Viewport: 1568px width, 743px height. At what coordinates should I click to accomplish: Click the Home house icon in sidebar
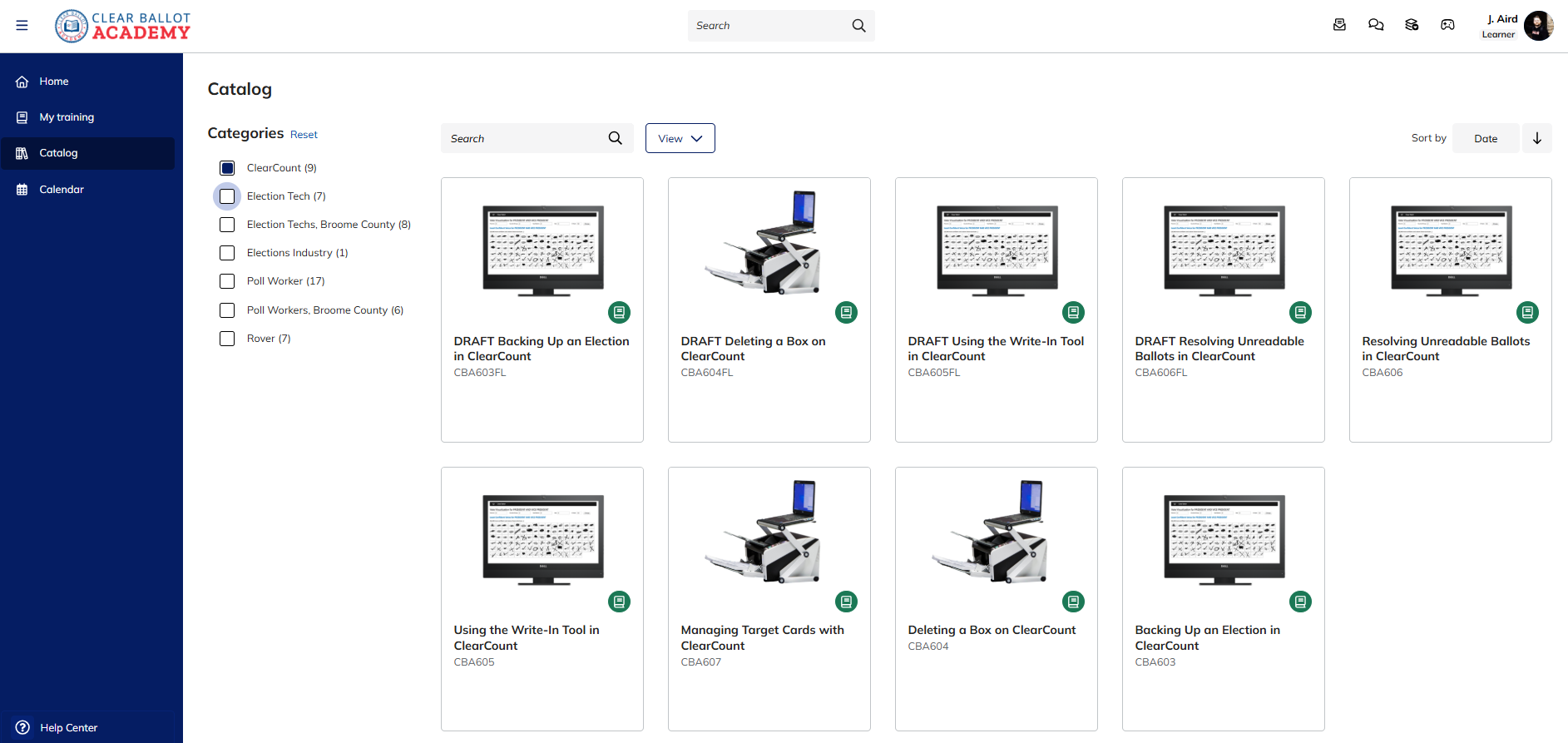coord(22,82)
